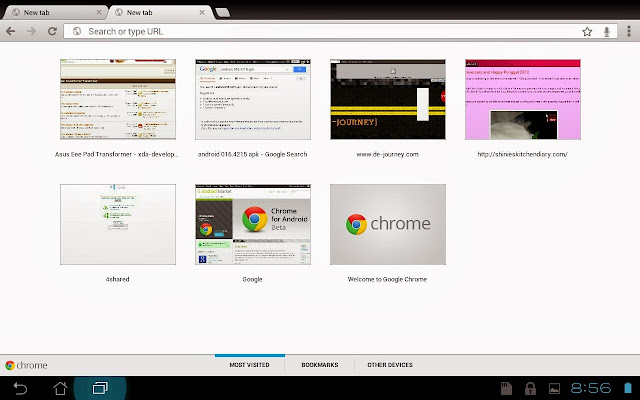This screenshot has width=640, height=400.
Task: Close the first New tab
Action: (99, 13)
